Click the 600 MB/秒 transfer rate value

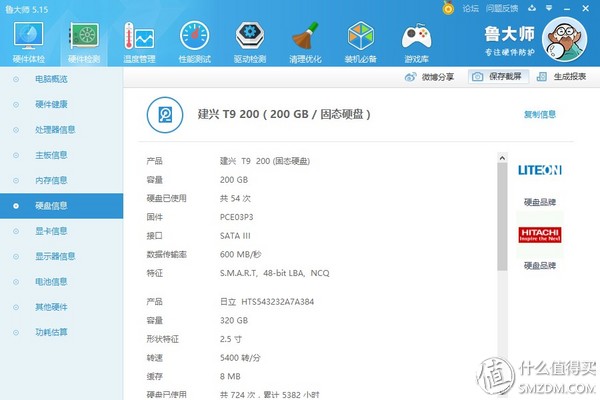240,255
